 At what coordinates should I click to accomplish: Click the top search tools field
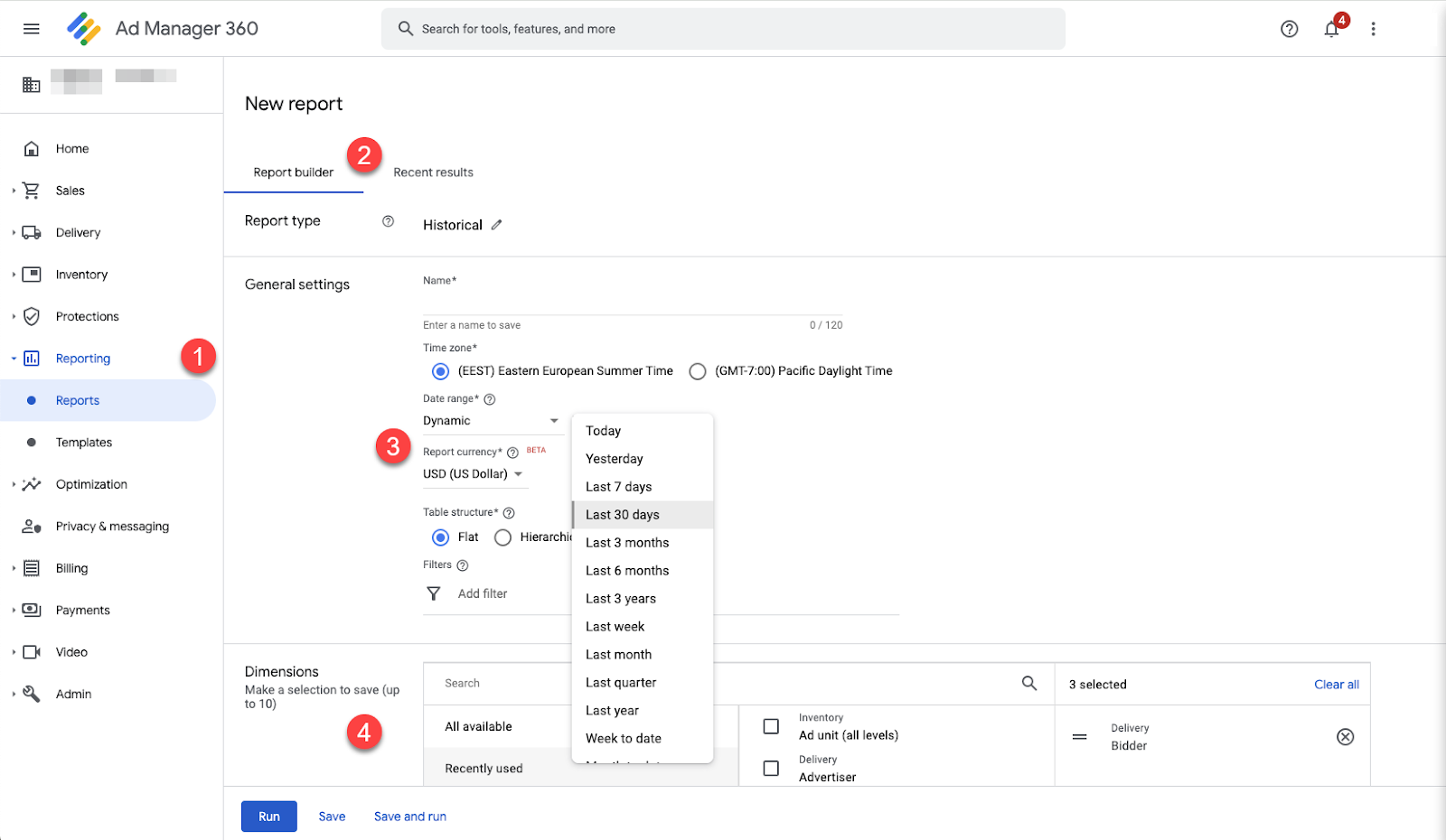click(723, 29)
